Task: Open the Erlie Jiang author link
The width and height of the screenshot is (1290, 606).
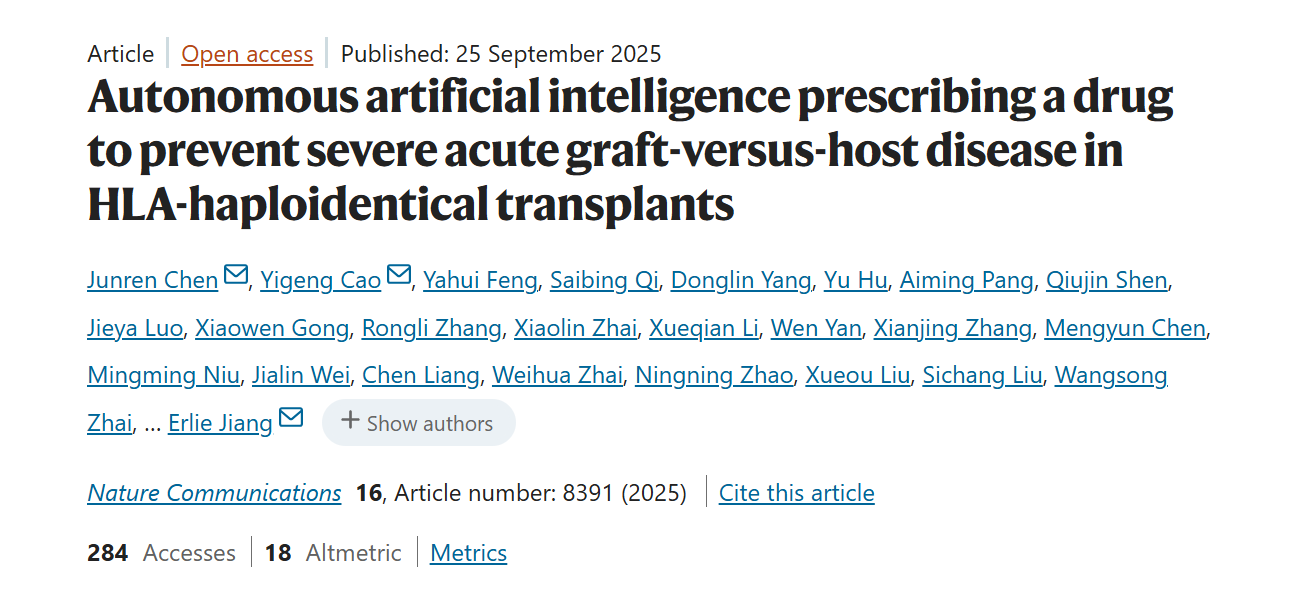Action: 220,424
